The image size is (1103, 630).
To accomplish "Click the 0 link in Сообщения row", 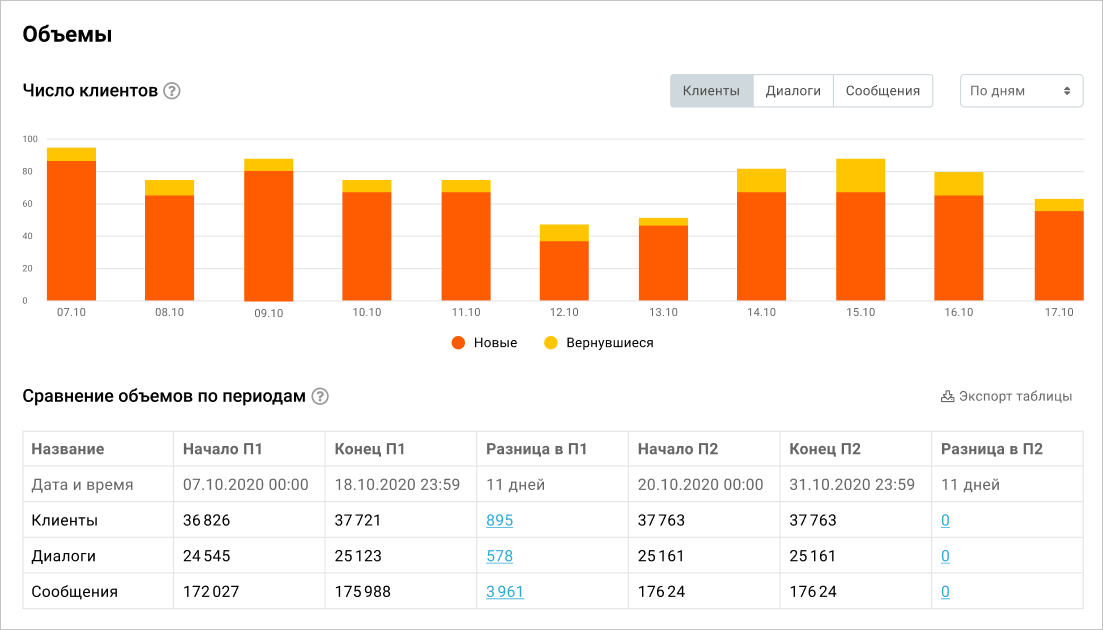I will coord(945,592).
